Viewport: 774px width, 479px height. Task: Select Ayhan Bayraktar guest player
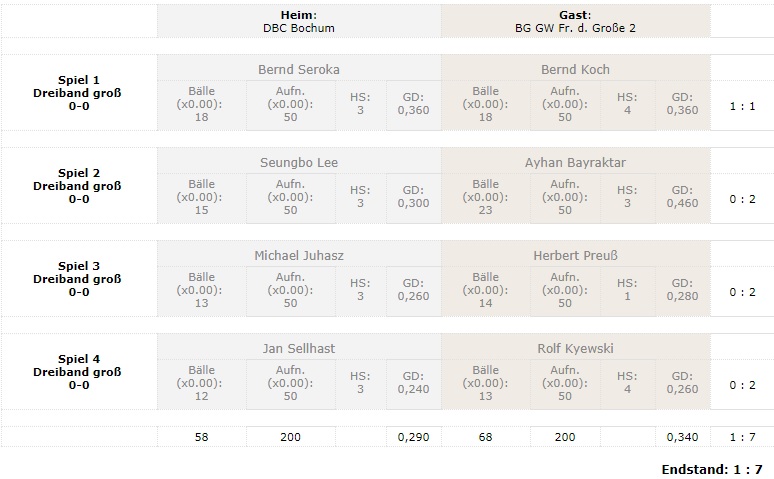point(574,162)
